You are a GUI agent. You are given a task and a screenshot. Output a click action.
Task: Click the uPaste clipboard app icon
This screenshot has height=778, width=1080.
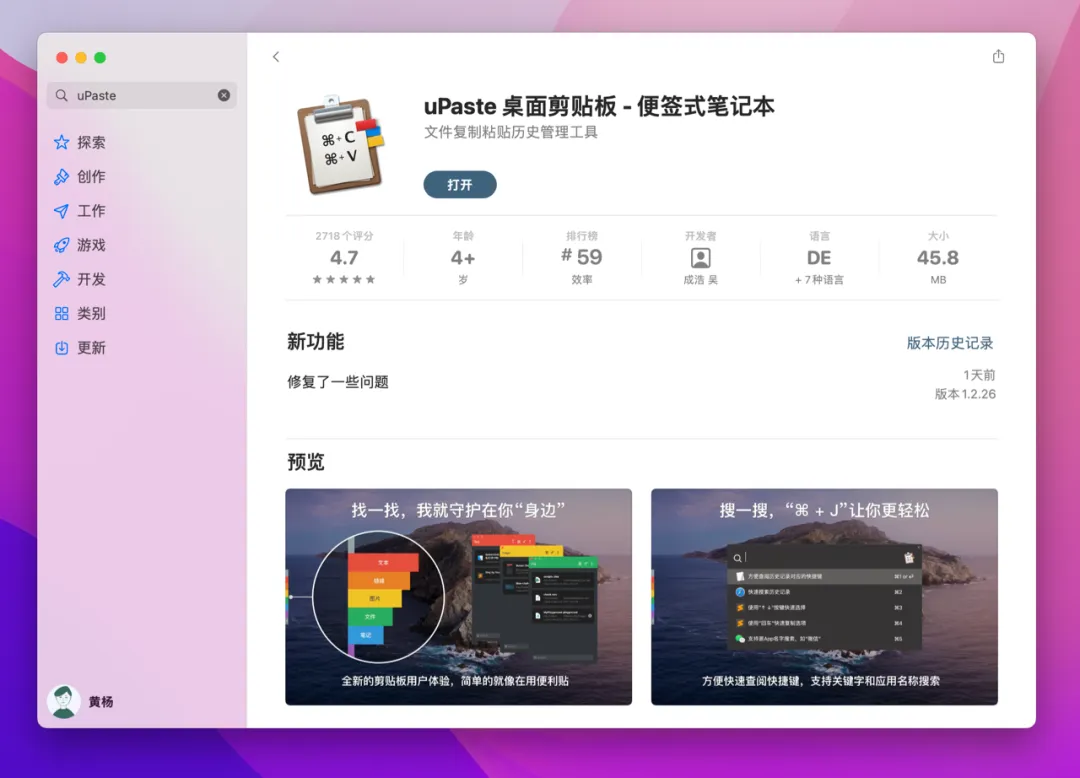(x=340, y=145)
